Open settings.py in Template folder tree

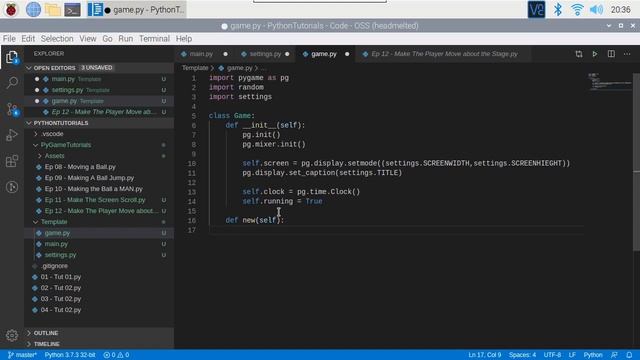[x=99, y=255]
